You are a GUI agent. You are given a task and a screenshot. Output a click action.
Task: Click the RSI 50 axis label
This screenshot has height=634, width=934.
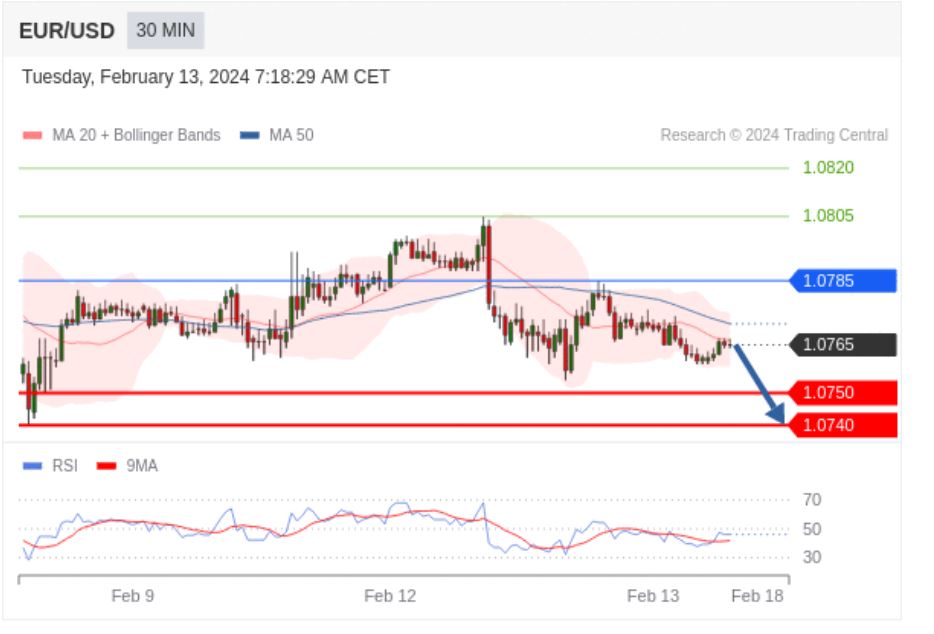(x=812, y=529)
